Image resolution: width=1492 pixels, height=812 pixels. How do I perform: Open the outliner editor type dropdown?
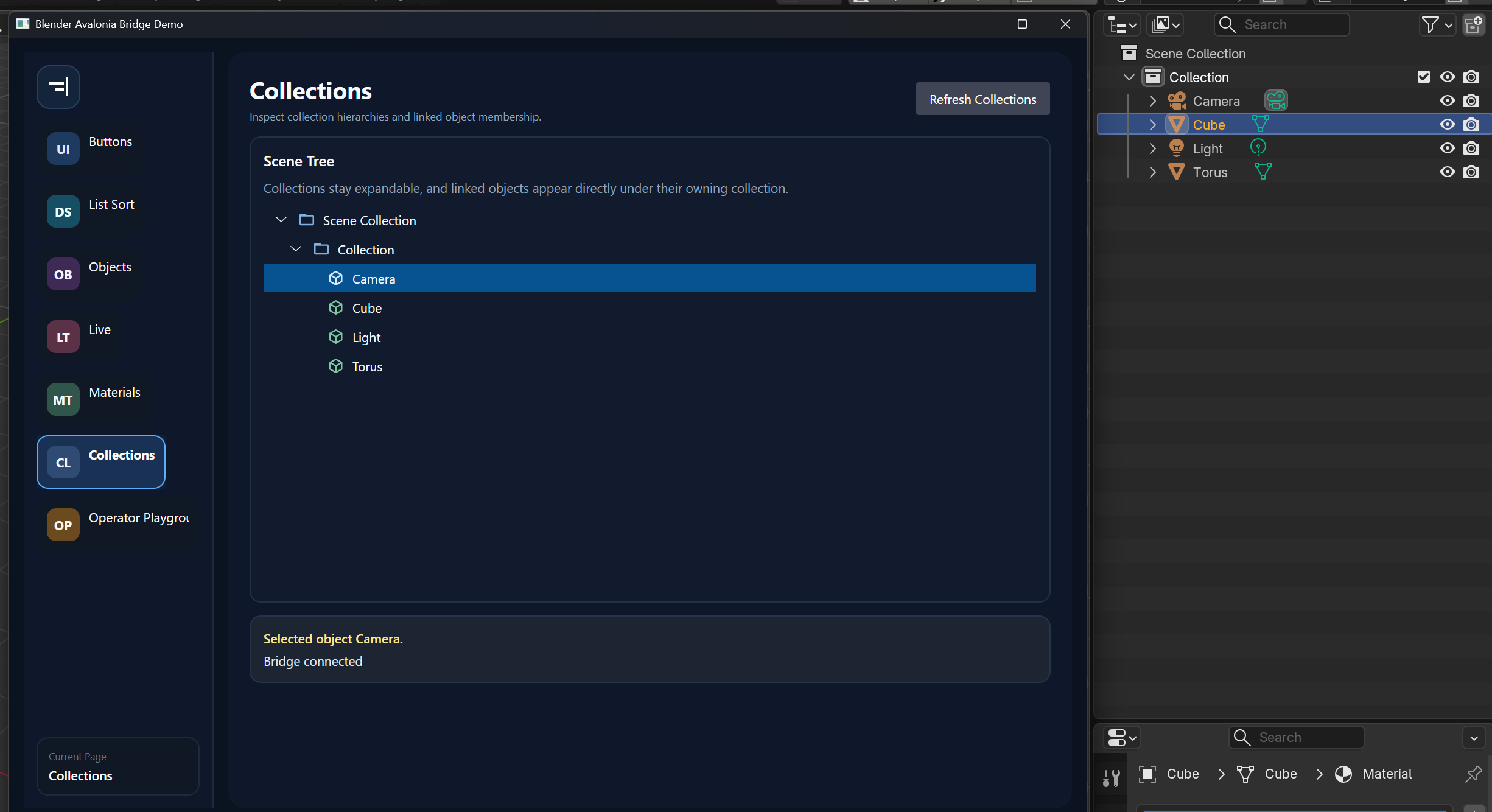click(x=1122, y=25)
